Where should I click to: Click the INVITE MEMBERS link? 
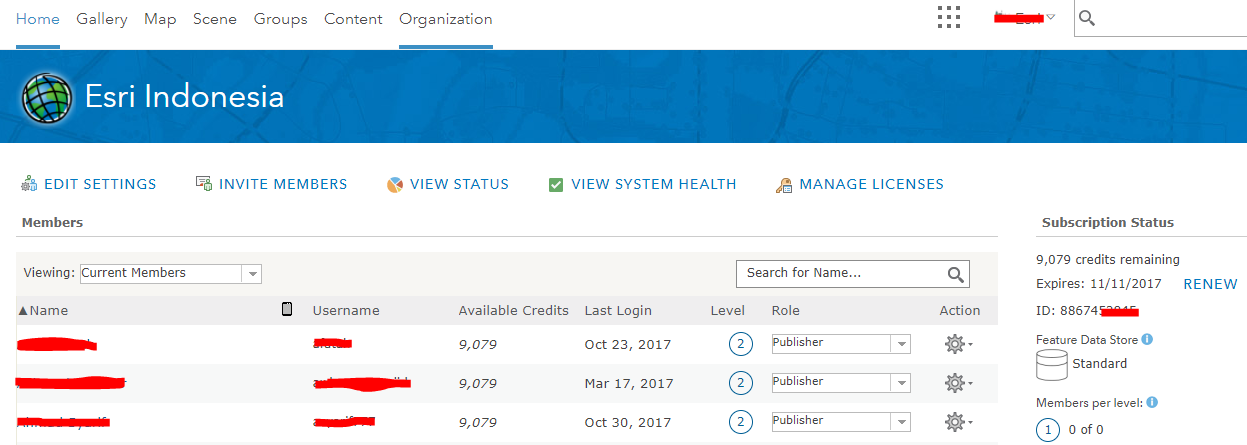tap(283, 184)
